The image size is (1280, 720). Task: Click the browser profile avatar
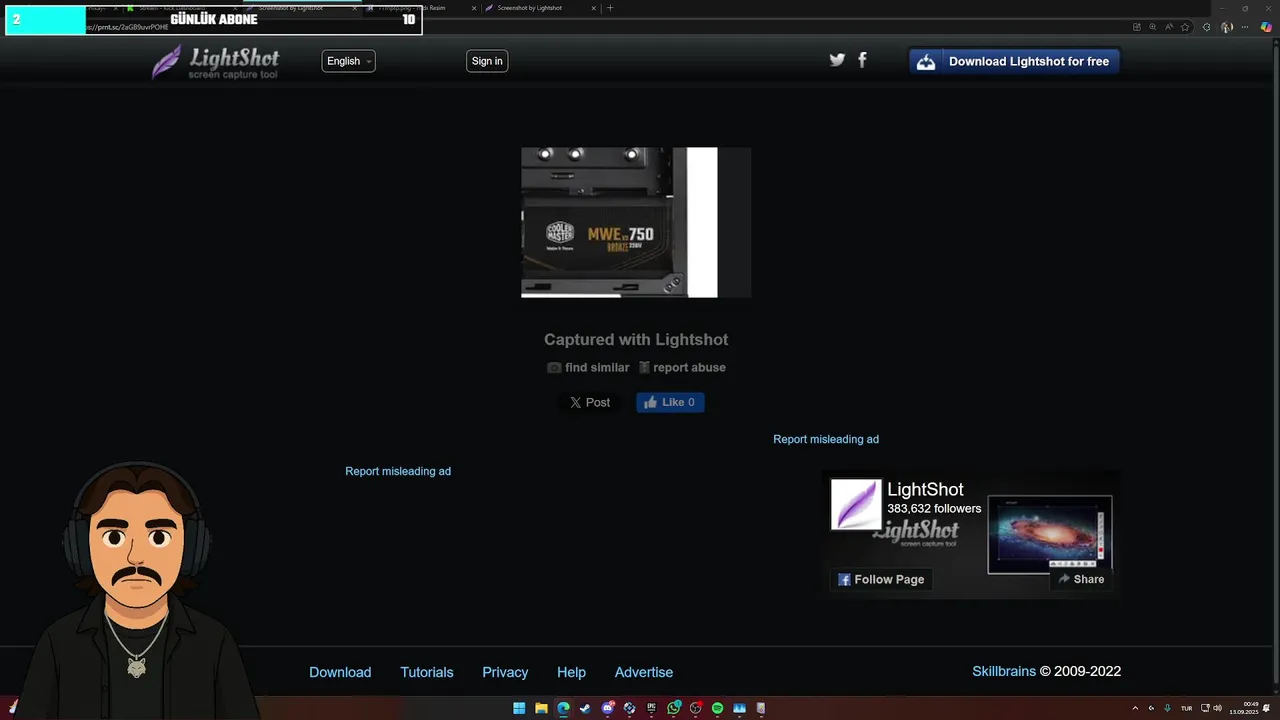1227,27
